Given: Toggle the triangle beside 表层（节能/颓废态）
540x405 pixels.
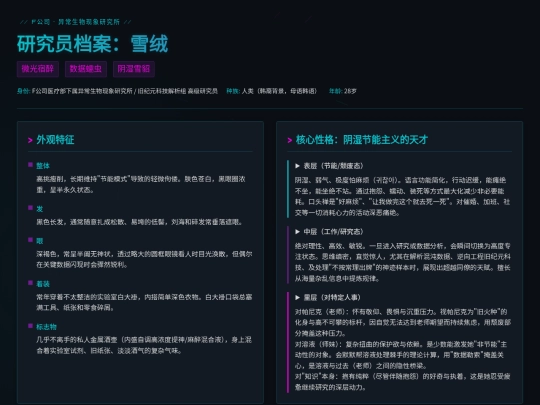Looking at the screenshot, I should (298, 166).
